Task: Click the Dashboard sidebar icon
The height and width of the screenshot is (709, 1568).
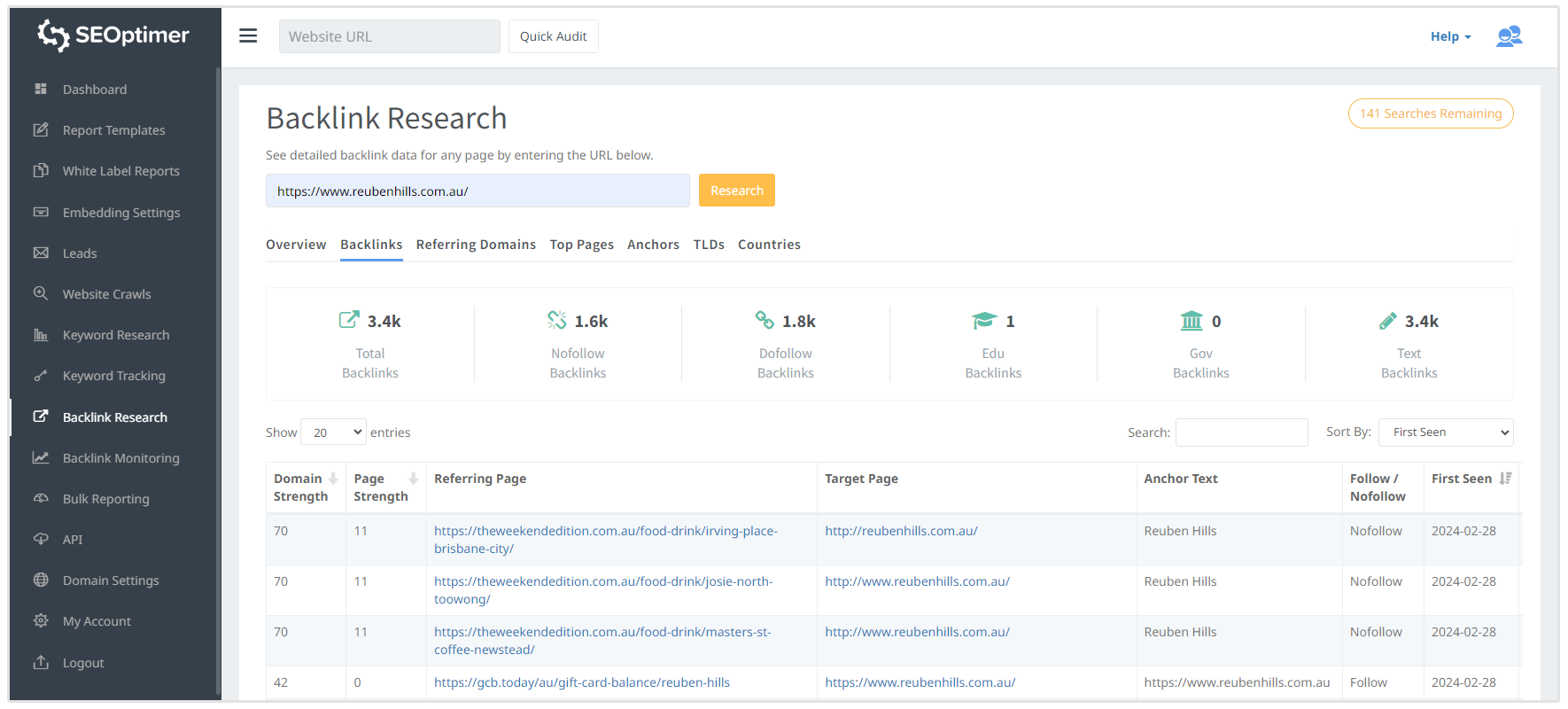Action: pos(41,89)
